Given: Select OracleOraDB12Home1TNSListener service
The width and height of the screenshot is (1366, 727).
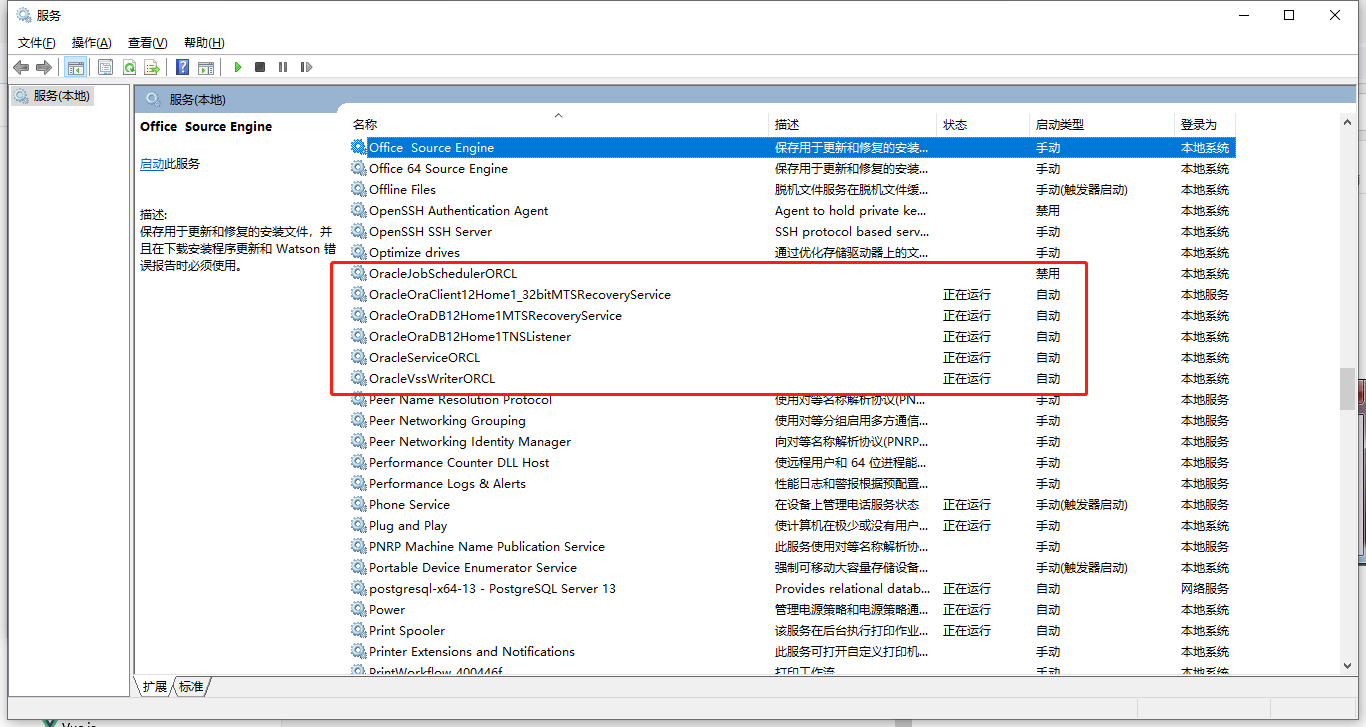Looking at the screenshot, I should (x=470, y=336).
